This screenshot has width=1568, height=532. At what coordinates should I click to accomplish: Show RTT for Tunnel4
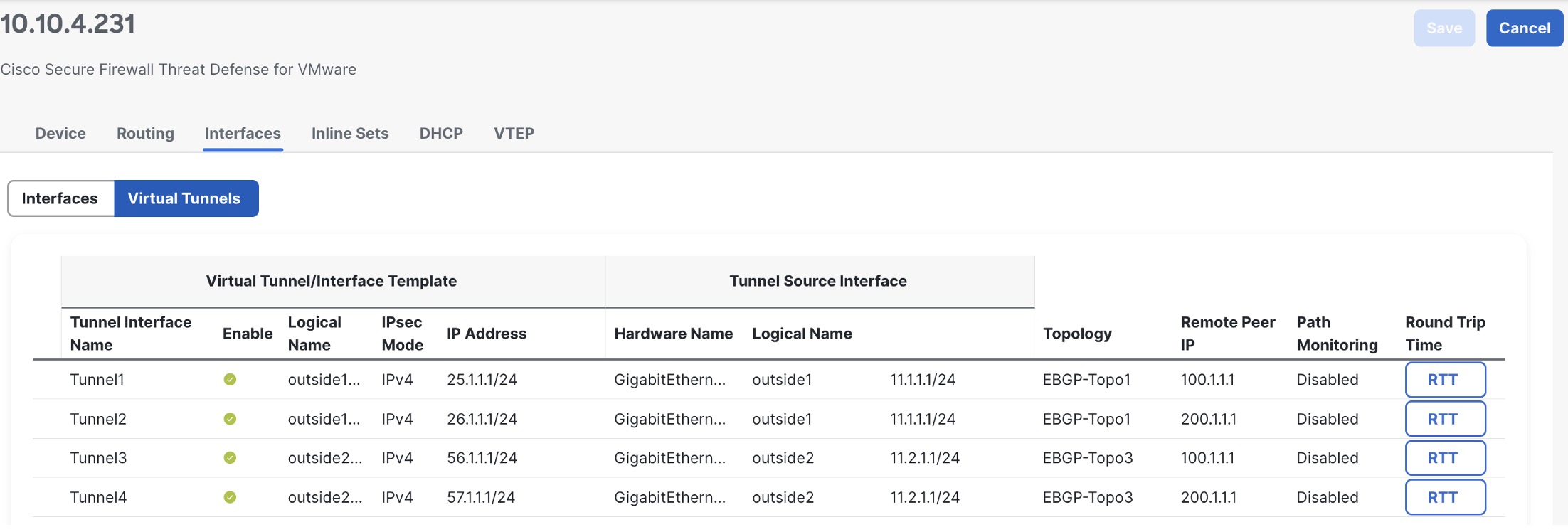[x=1444, y=497]
